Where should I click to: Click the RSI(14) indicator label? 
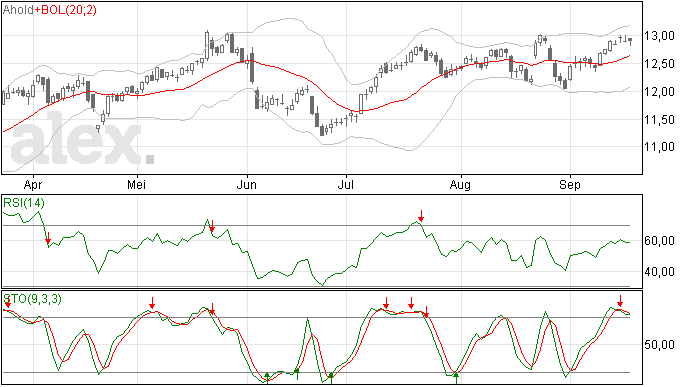[24, 203]
